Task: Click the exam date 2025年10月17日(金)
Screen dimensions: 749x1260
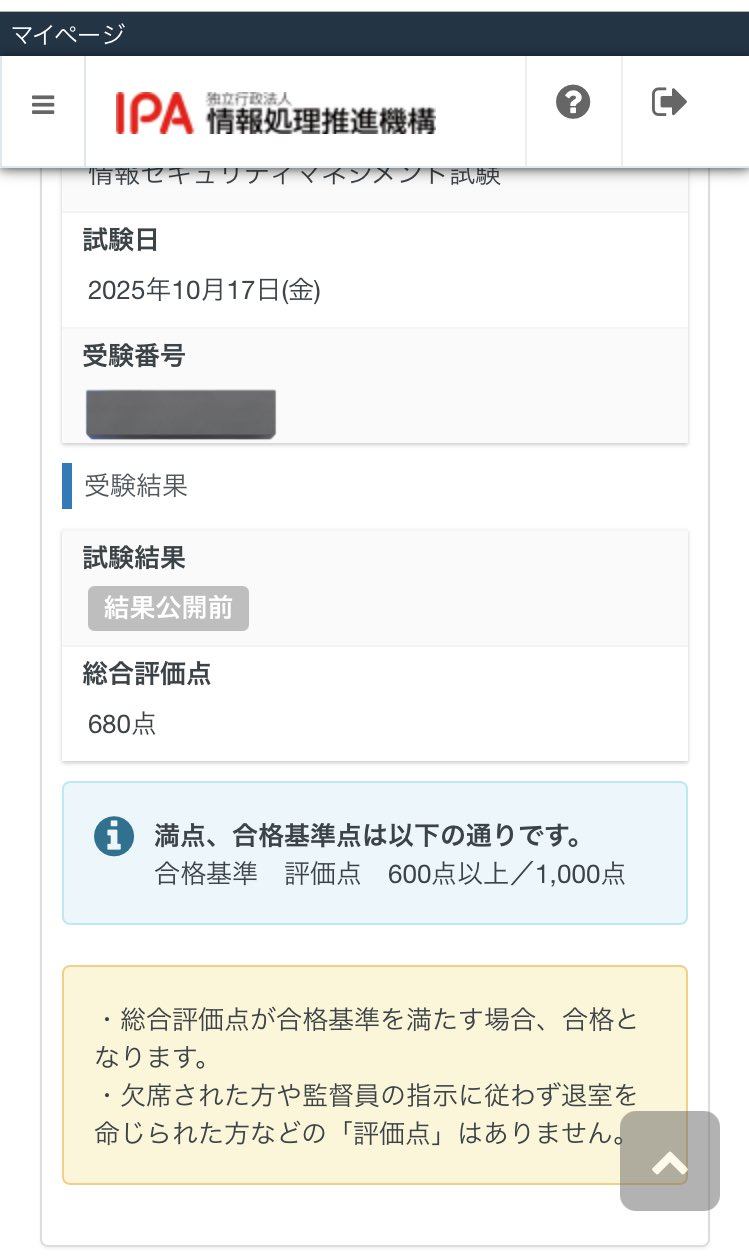Action: [x=204, y=290]
